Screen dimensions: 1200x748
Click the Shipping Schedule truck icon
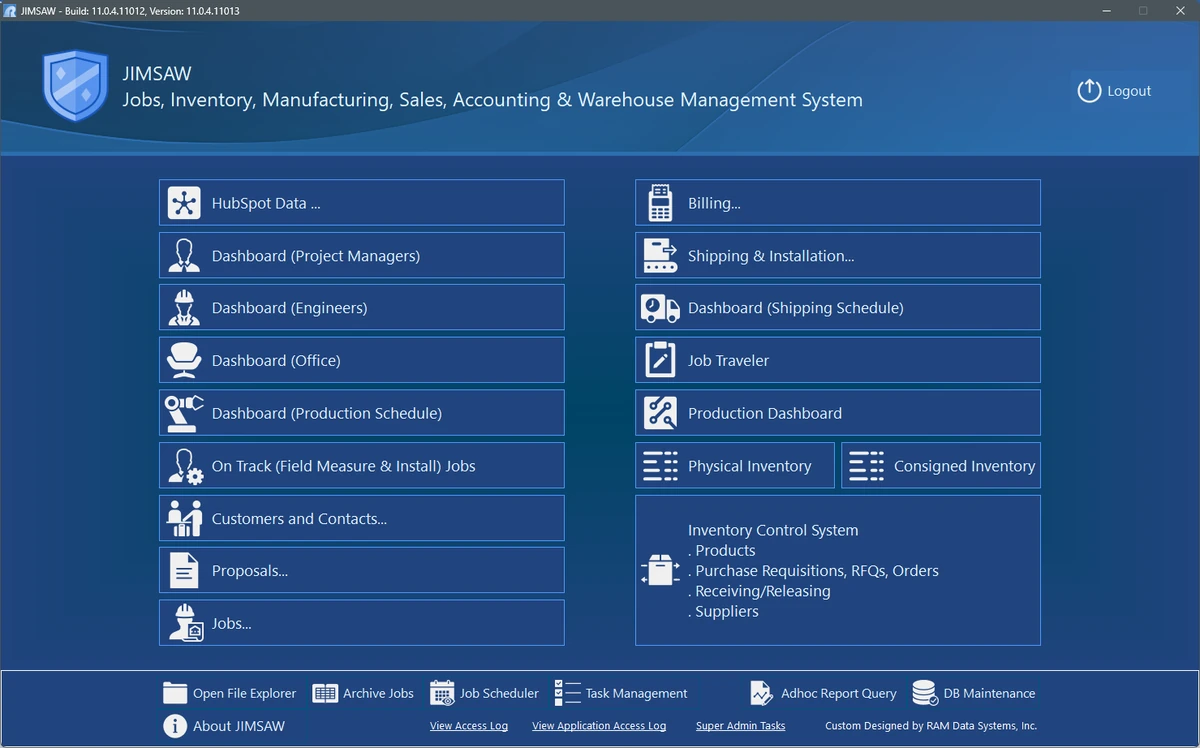pos(660,308)
